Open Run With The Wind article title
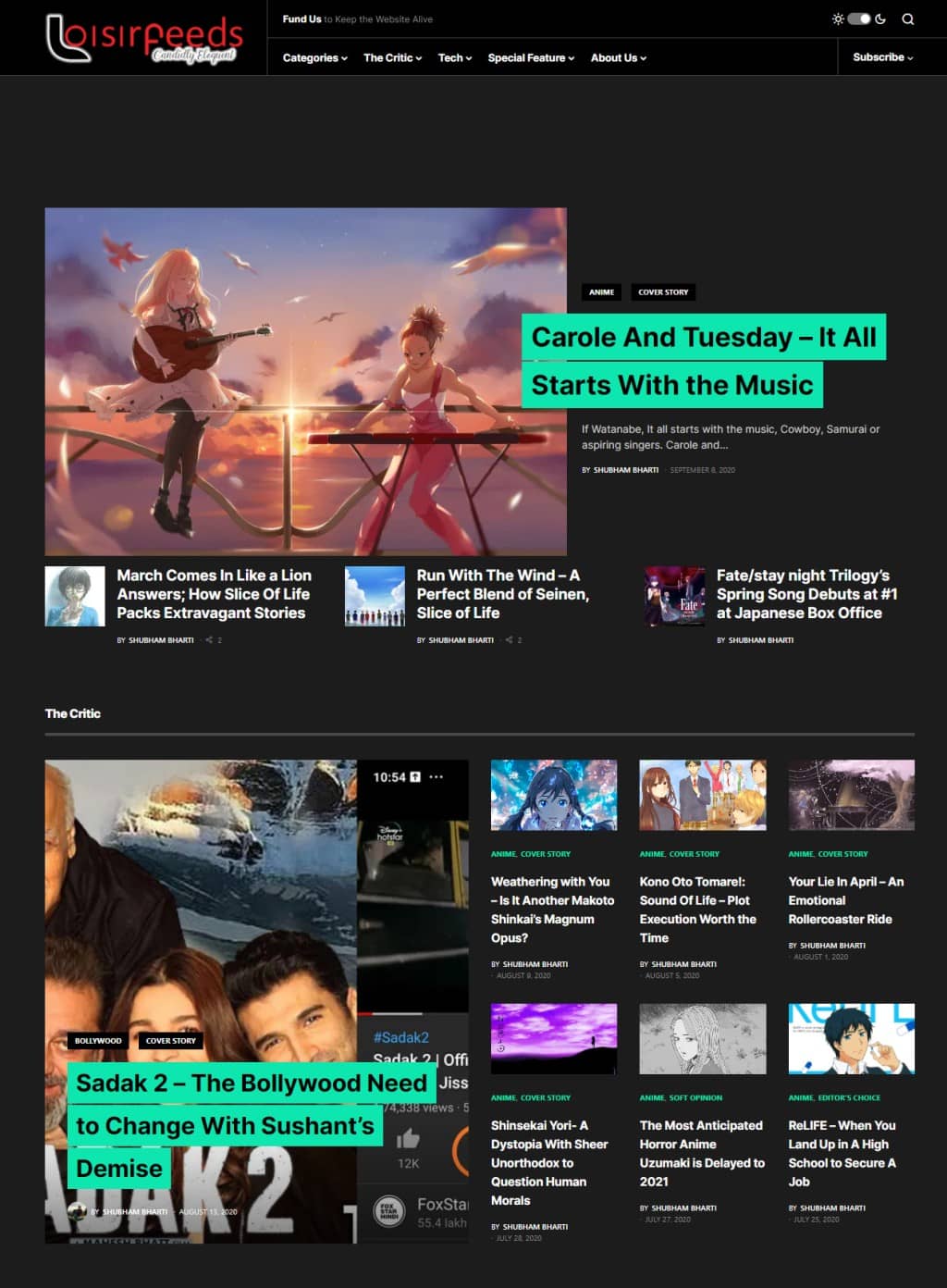Image resolution: width=947 pixels, height=1288 pixels. pos(502,594)
